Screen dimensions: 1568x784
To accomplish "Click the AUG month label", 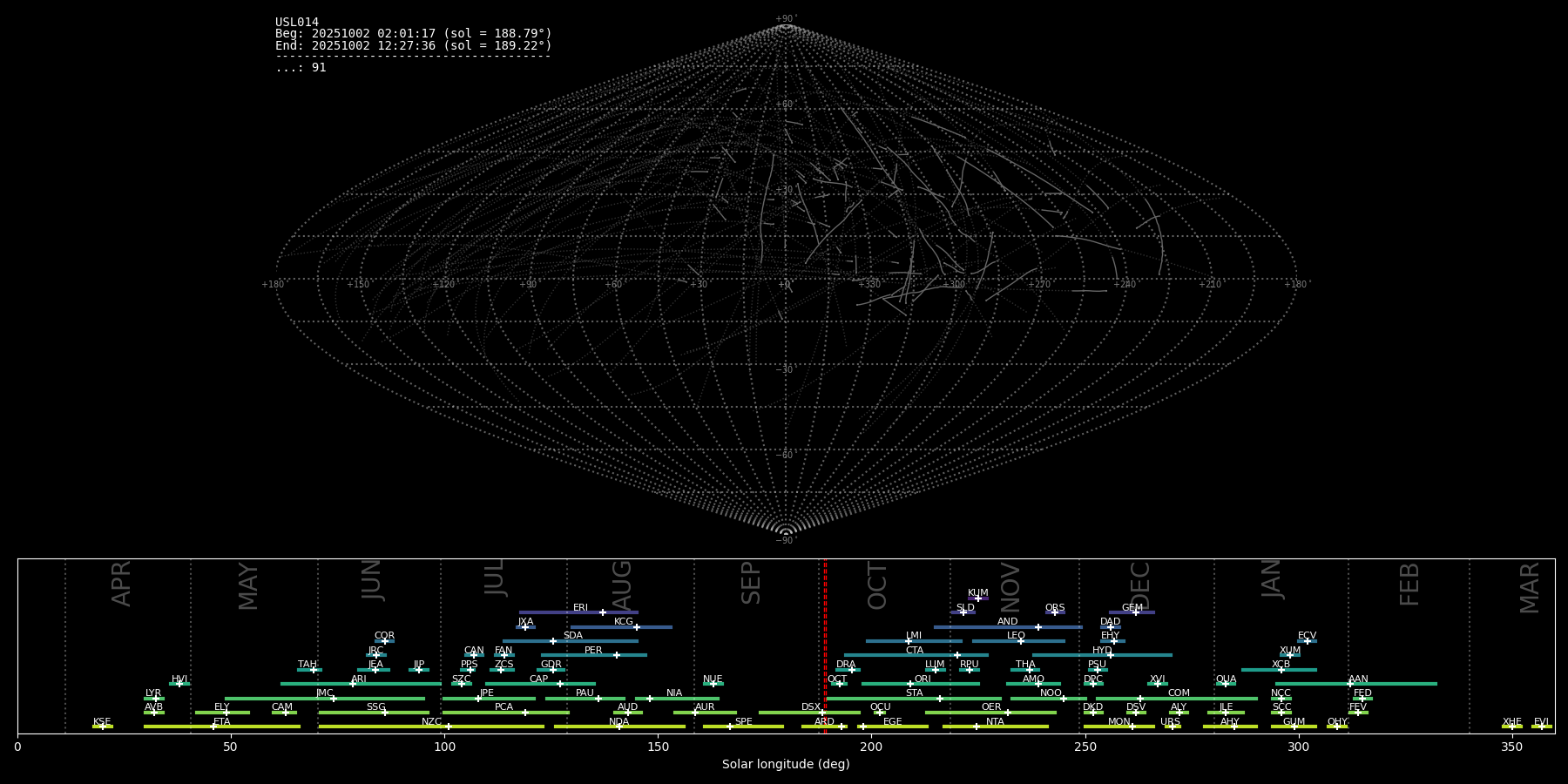I will pyautogui.click(x=622, y=585).
